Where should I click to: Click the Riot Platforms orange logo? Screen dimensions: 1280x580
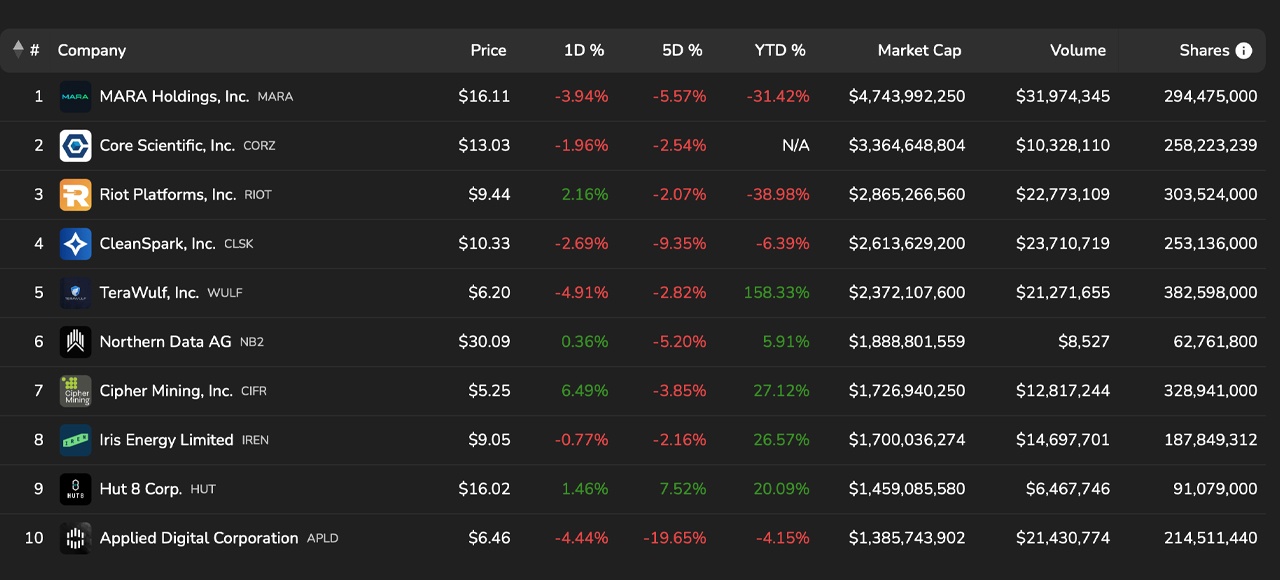75,195
